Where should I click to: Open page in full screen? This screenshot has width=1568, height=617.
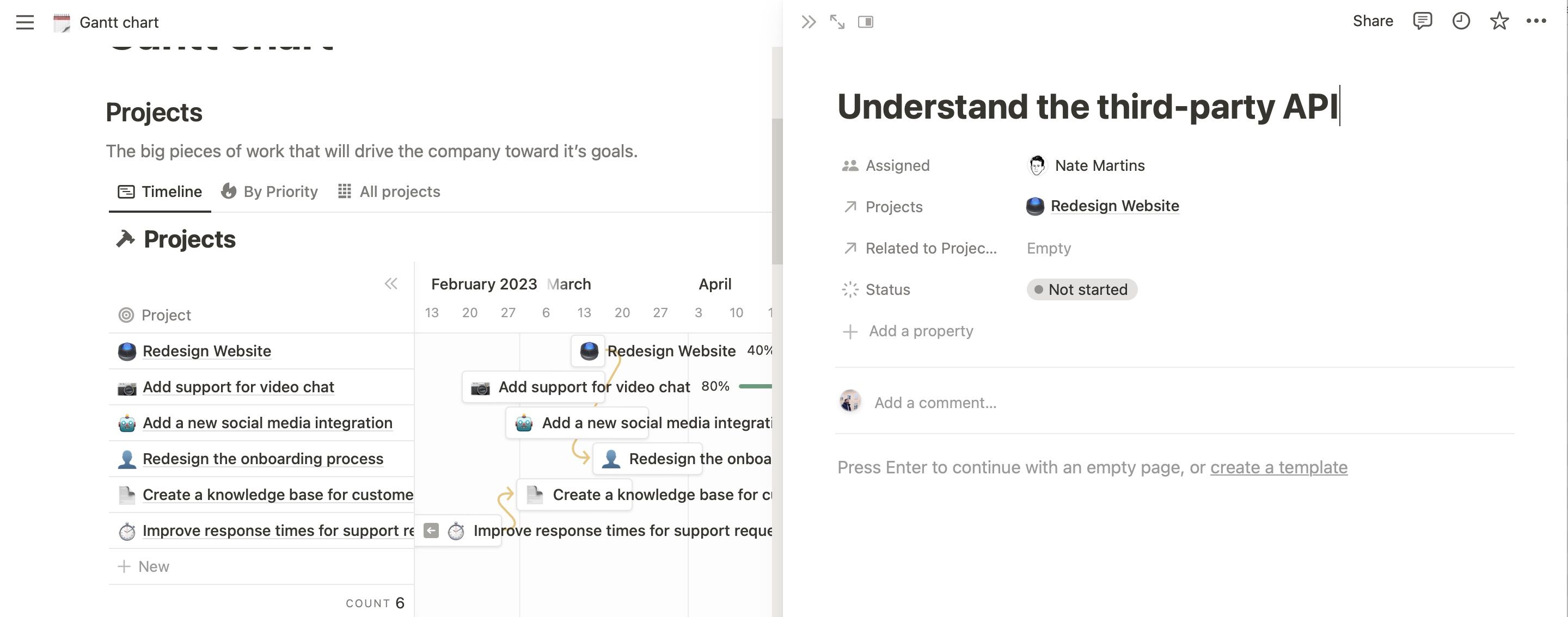click(837, 22)
